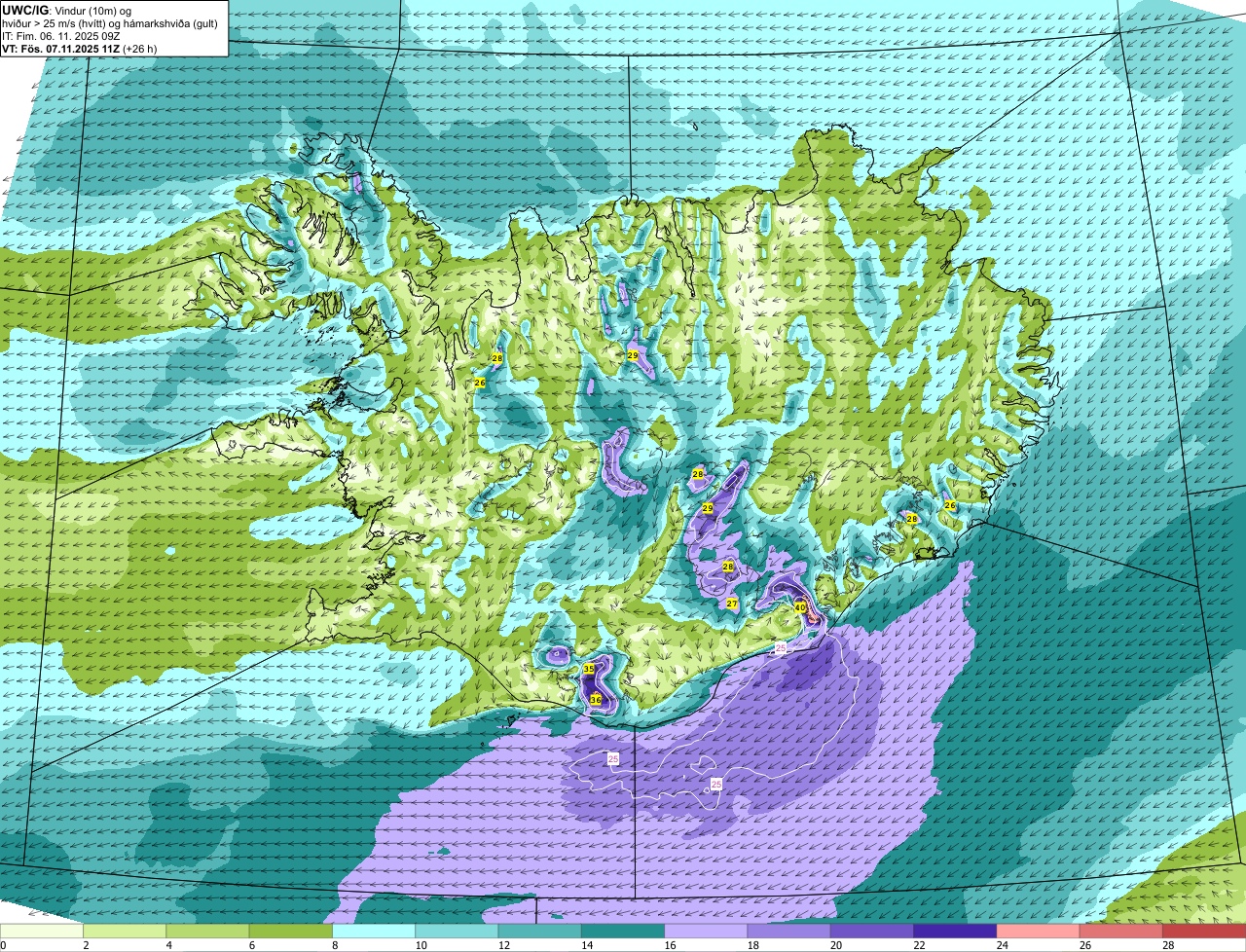
Task: Pick the 12–14 m/s teal legend swatch
Action: [x=540, y=932]
